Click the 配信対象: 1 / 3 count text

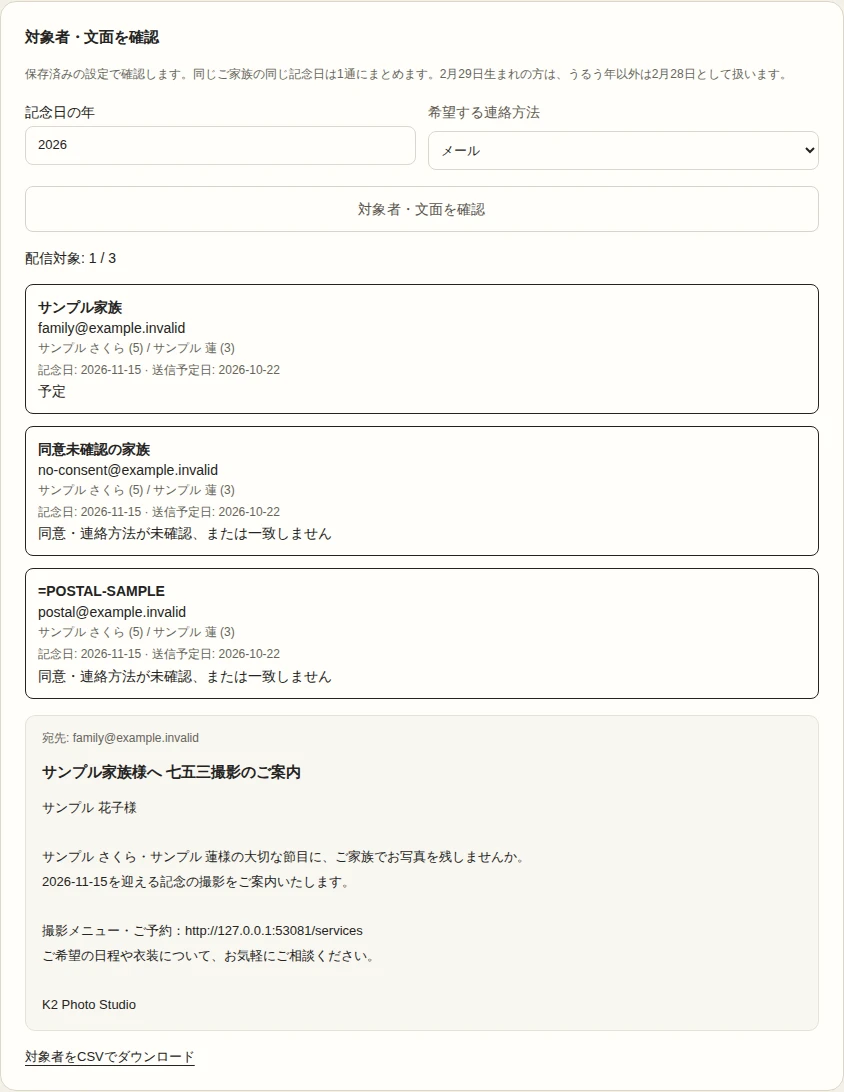(70, 258)
